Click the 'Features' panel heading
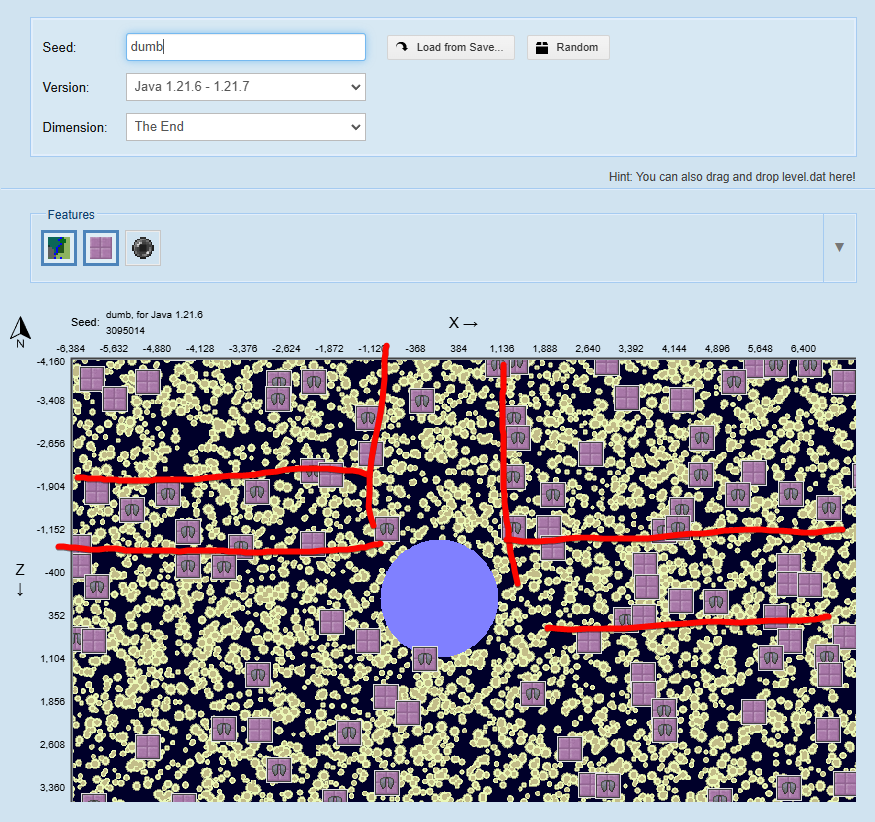Image resolution: width=875 pixels, height=822 pixels. (x=71, y=215)
